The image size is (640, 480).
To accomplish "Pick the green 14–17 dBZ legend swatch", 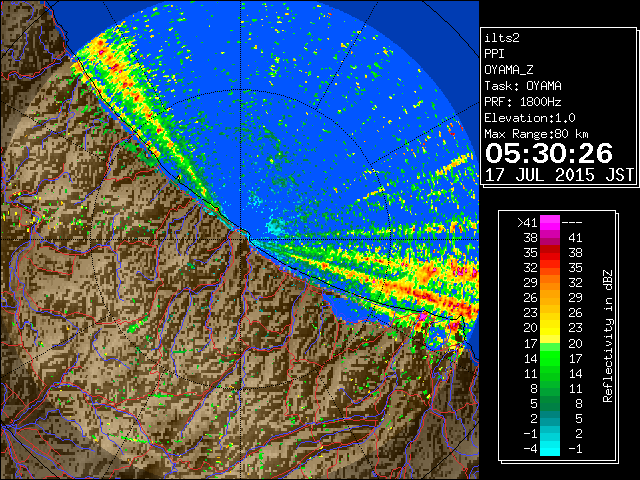I will pos(549,358).
